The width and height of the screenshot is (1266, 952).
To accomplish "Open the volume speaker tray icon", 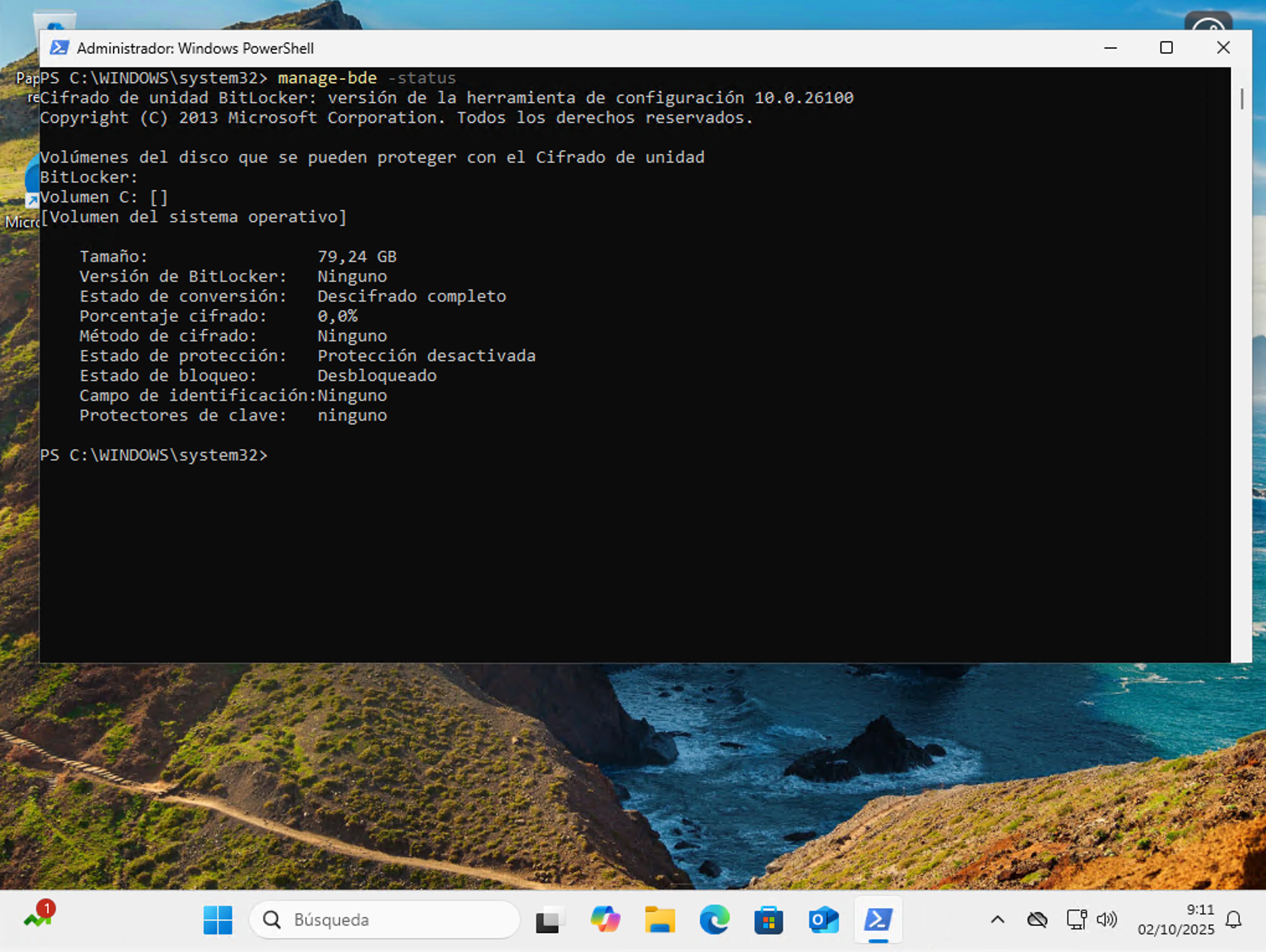I will (x=1107, y=920).
